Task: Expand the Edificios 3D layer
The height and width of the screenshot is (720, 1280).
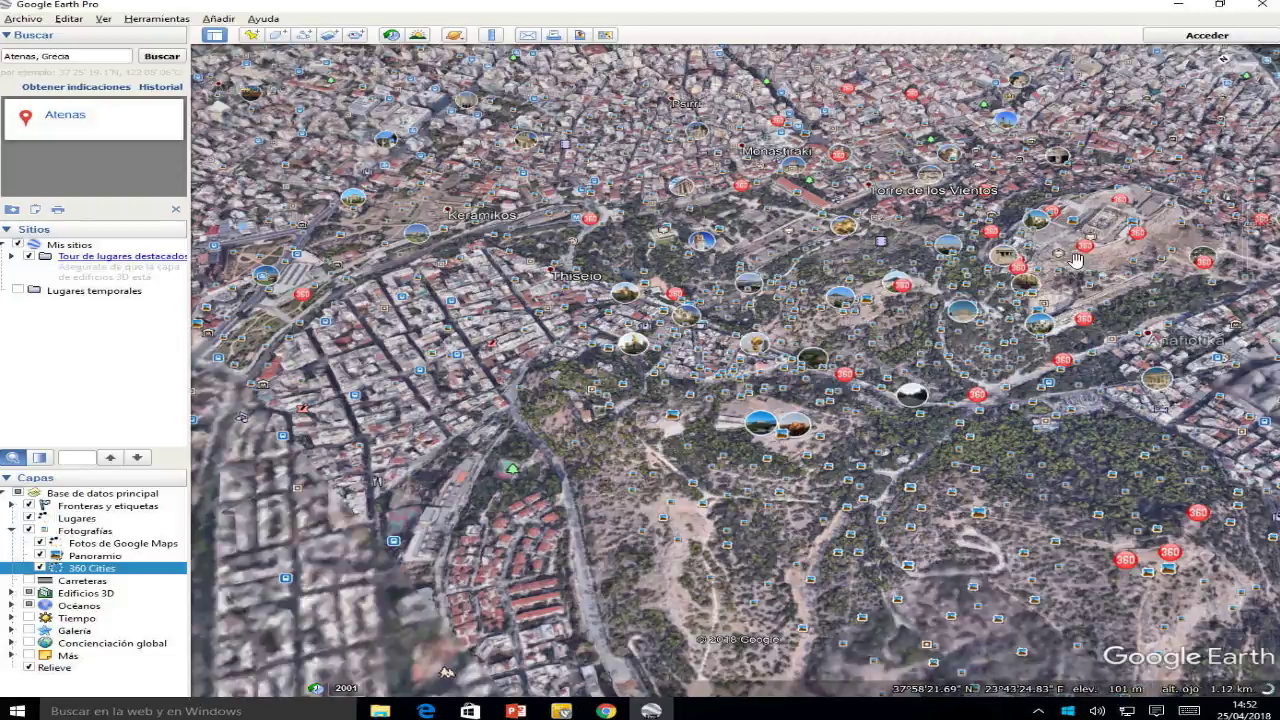Action: pyautogui.click(x=12, y=593)
